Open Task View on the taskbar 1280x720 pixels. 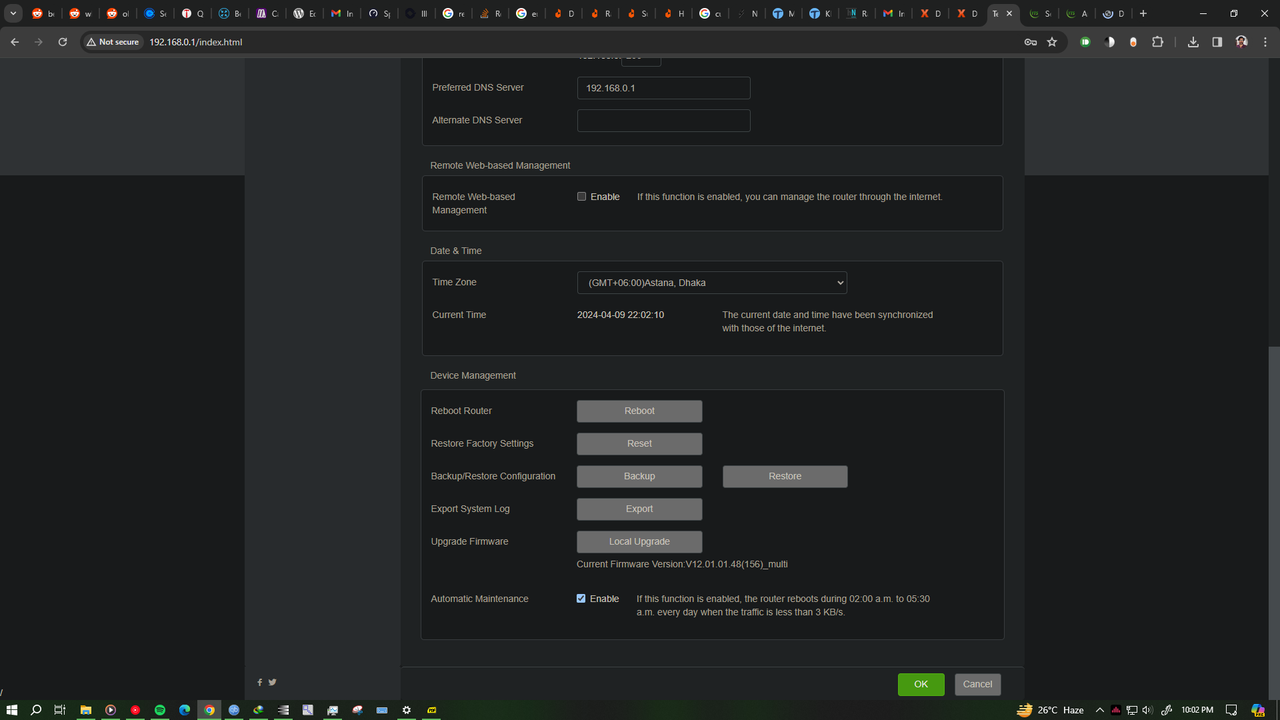(x=60, y=710)
